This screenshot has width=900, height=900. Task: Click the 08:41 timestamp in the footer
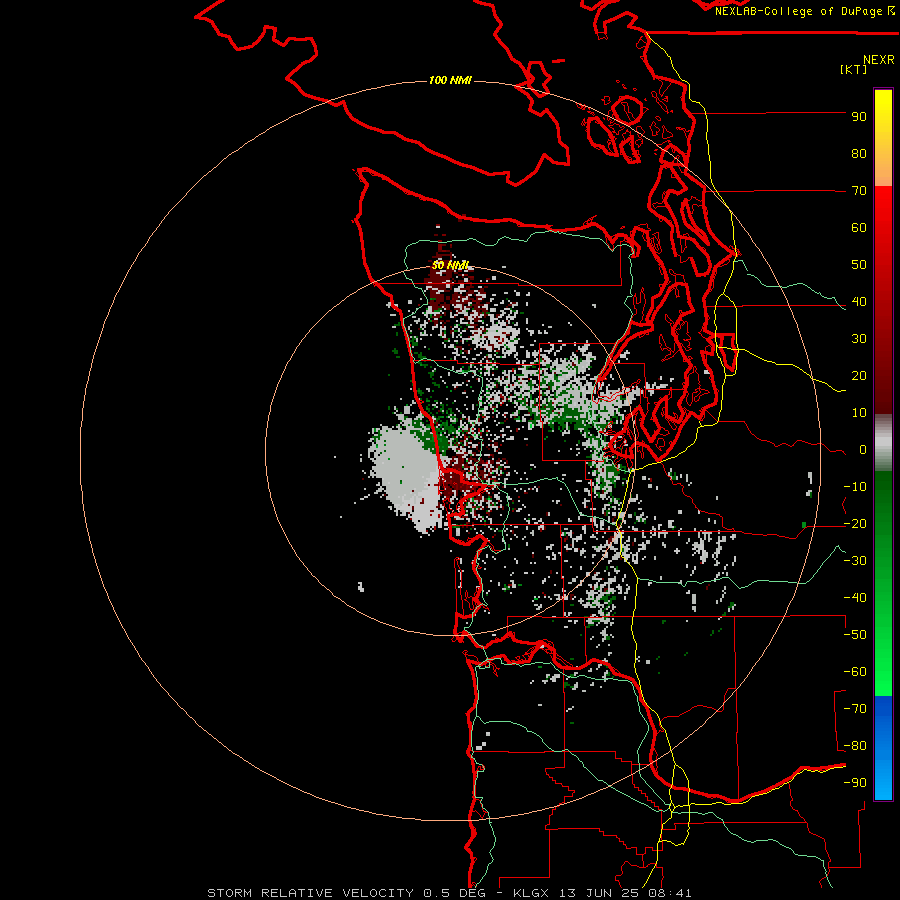[669, 893]
